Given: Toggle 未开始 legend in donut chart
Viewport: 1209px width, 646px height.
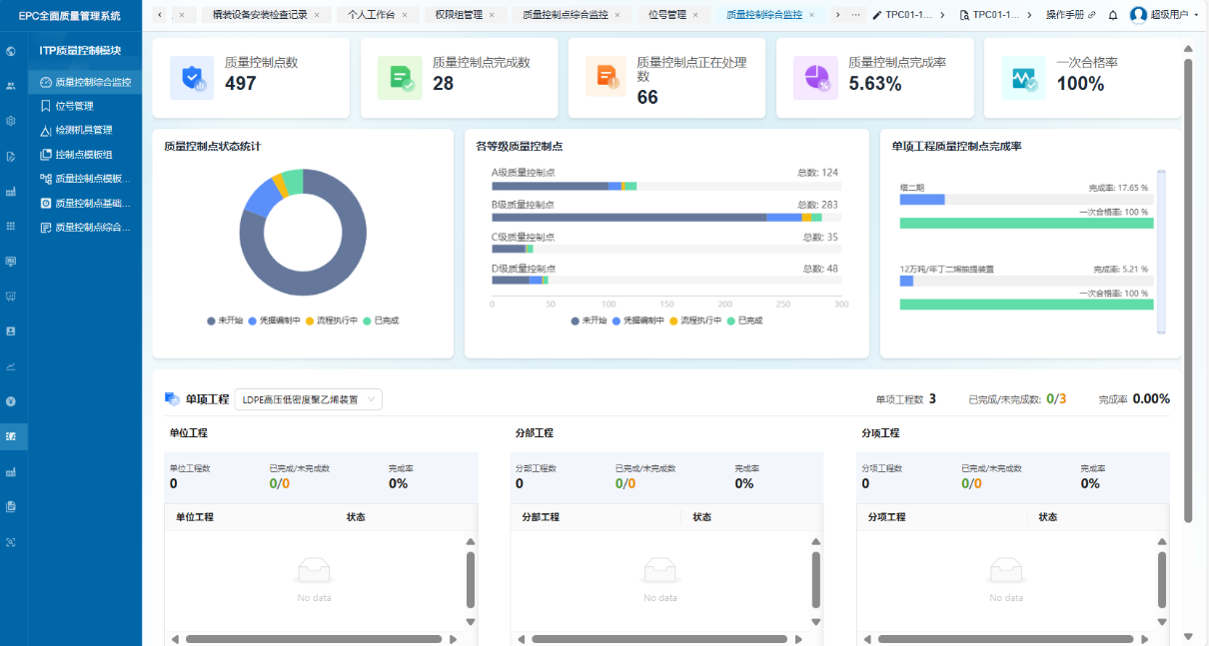Looking at the screenshot, I should 224,321.
